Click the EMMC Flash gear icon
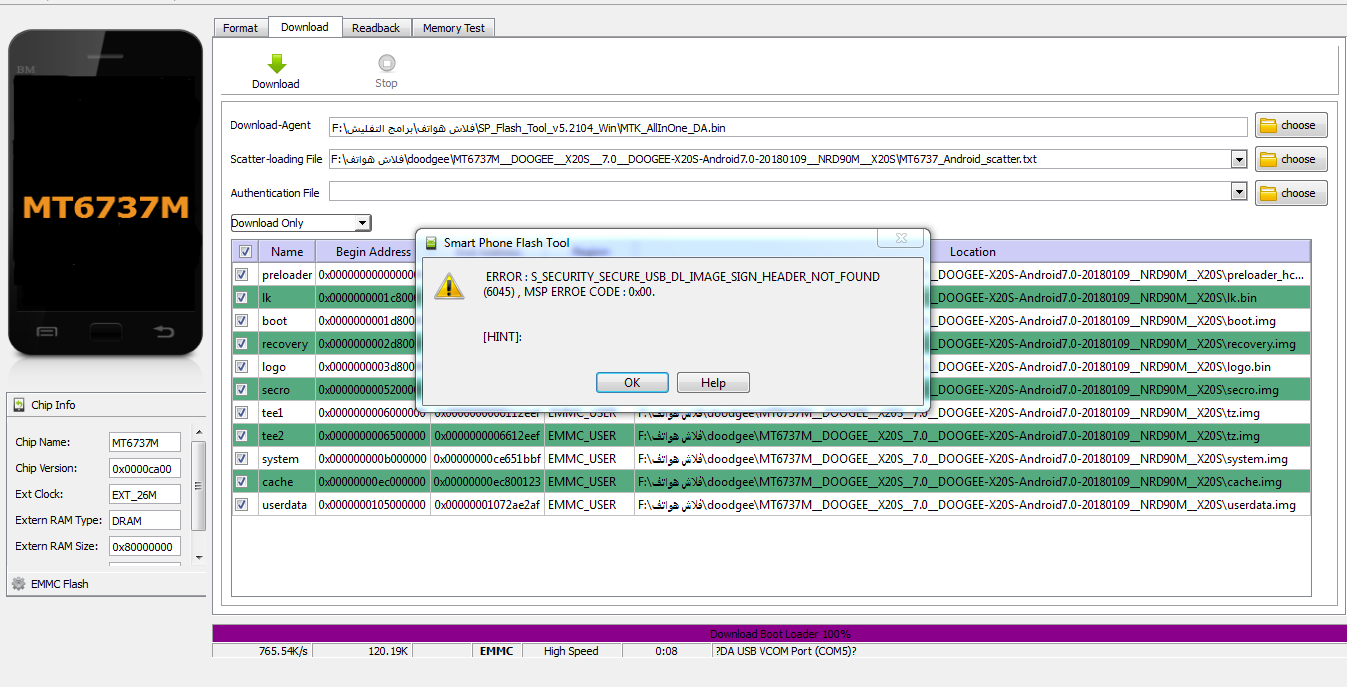 pos(18,584)
